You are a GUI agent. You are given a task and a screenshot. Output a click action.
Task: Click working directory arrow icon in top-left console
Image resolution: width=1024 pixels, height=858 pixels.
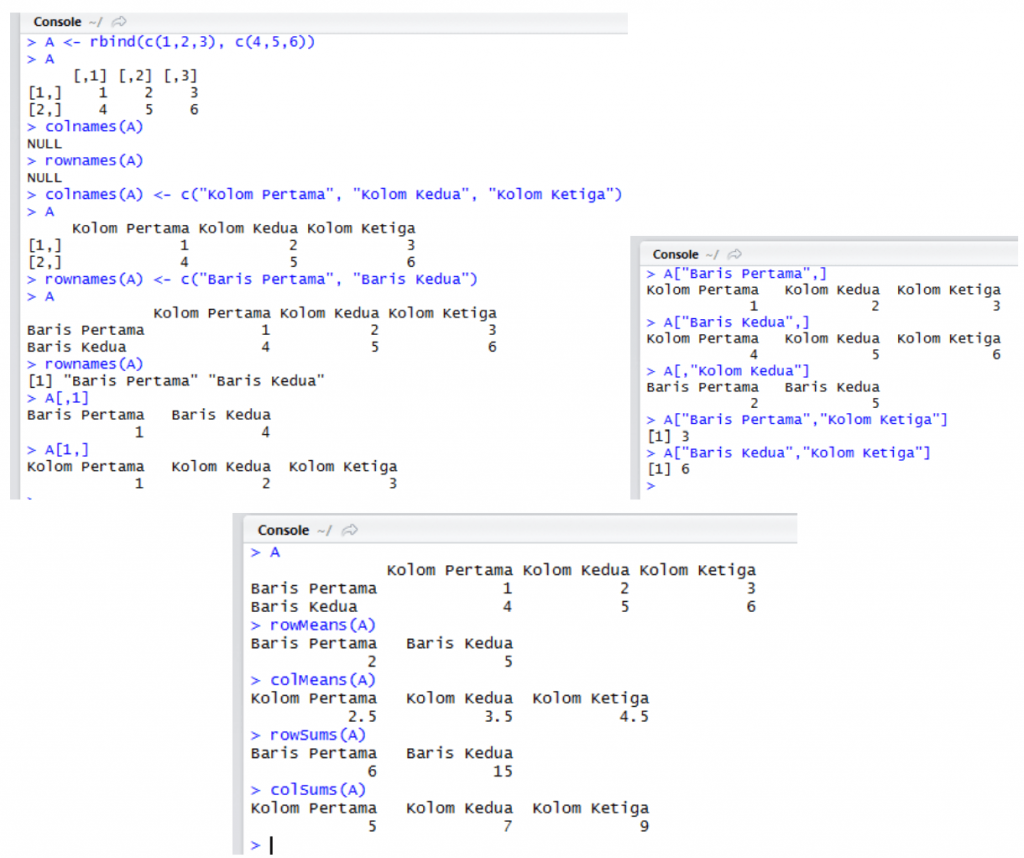(x=120, y=22)
